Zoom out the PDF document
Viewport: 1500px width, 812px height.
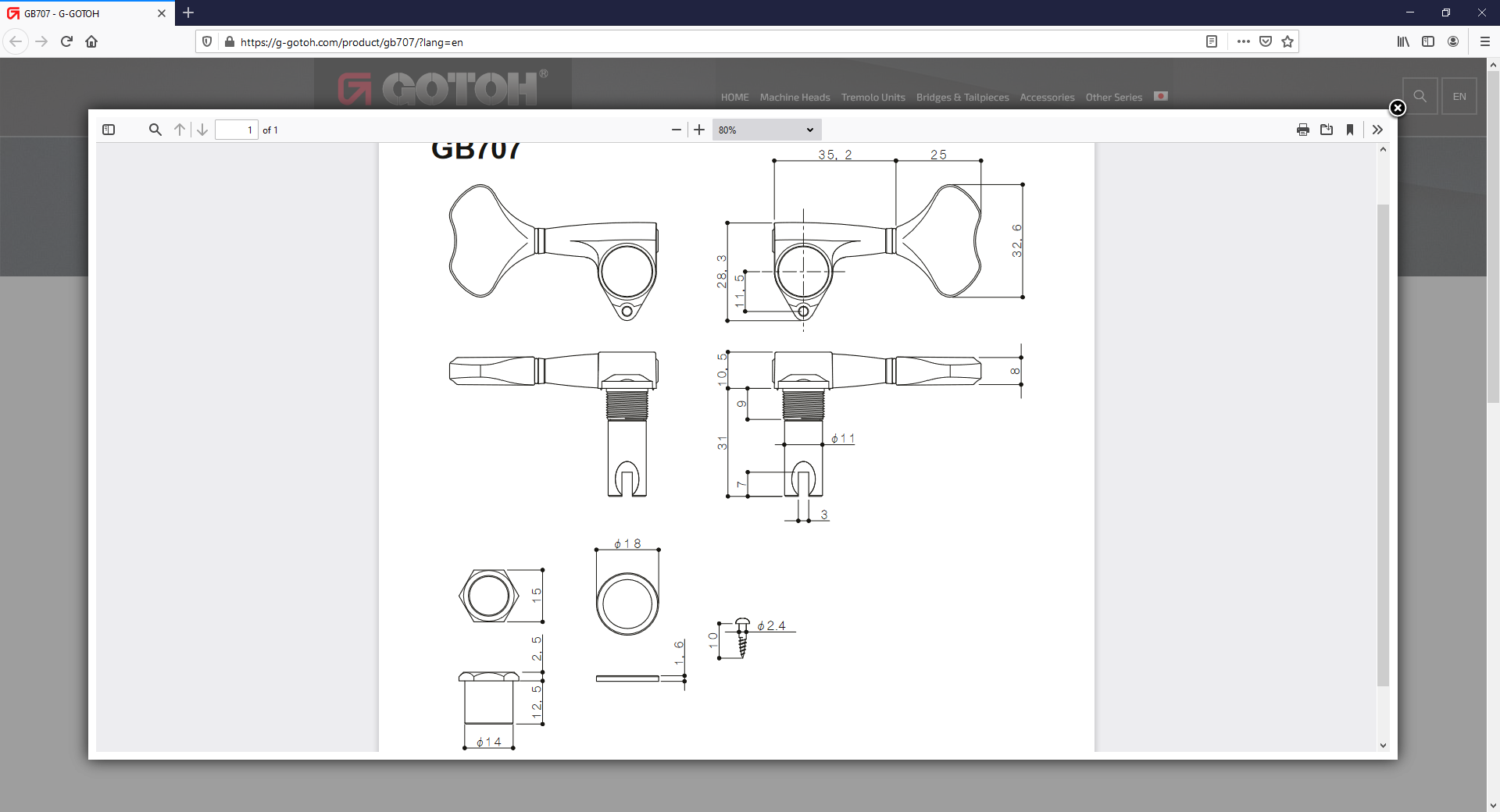click(x=677, y=130)
